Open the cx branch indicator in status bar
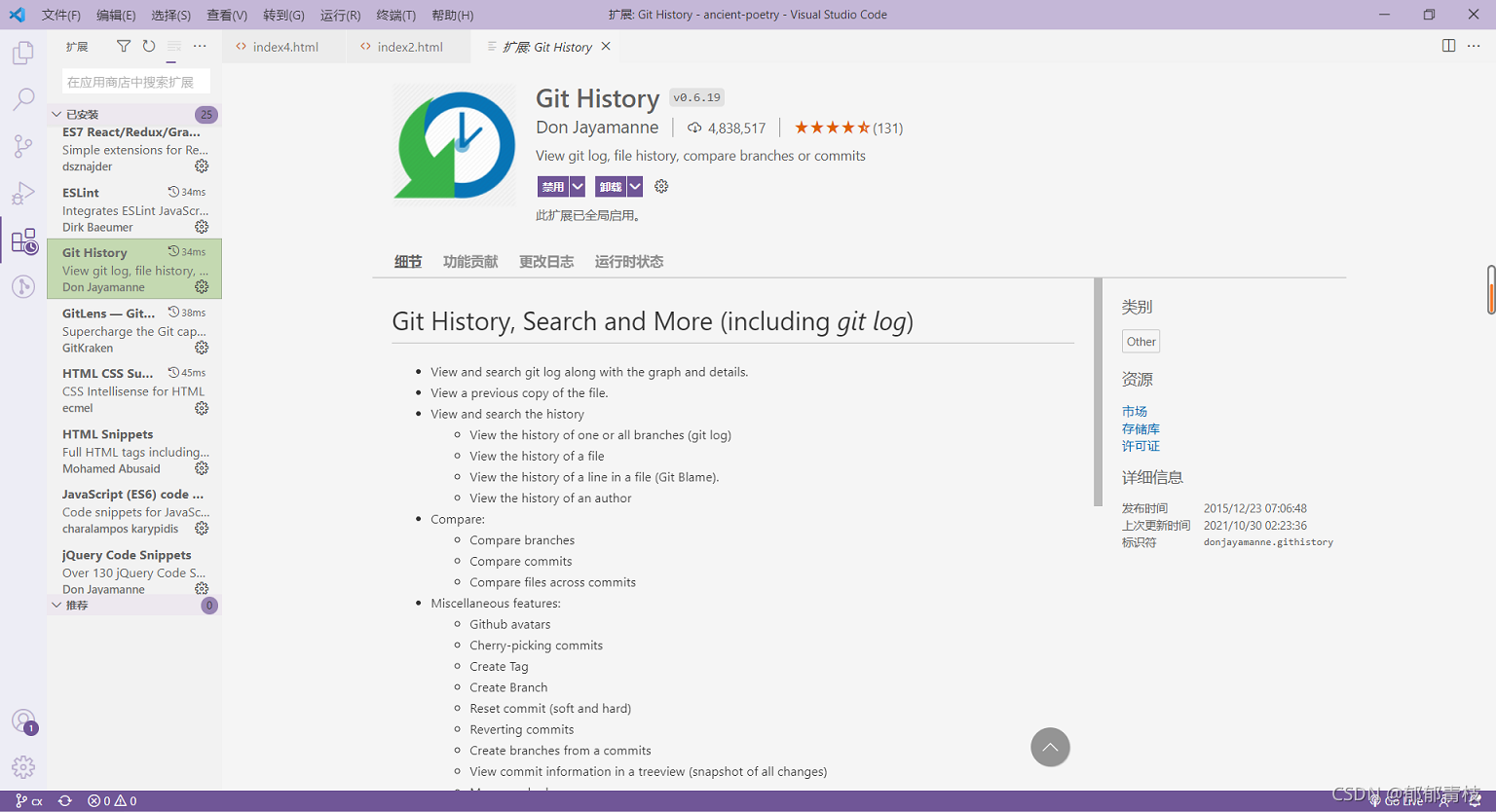The height and width of the screenshot is (812, 1496). pyautogui.click(x=29, y=801)
